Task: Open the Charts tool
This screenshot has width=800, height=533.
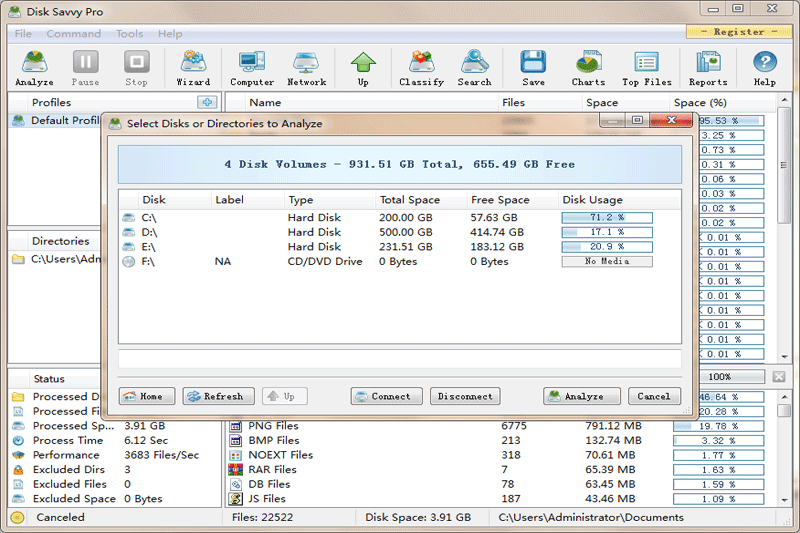Action: [x=588, y=68]
